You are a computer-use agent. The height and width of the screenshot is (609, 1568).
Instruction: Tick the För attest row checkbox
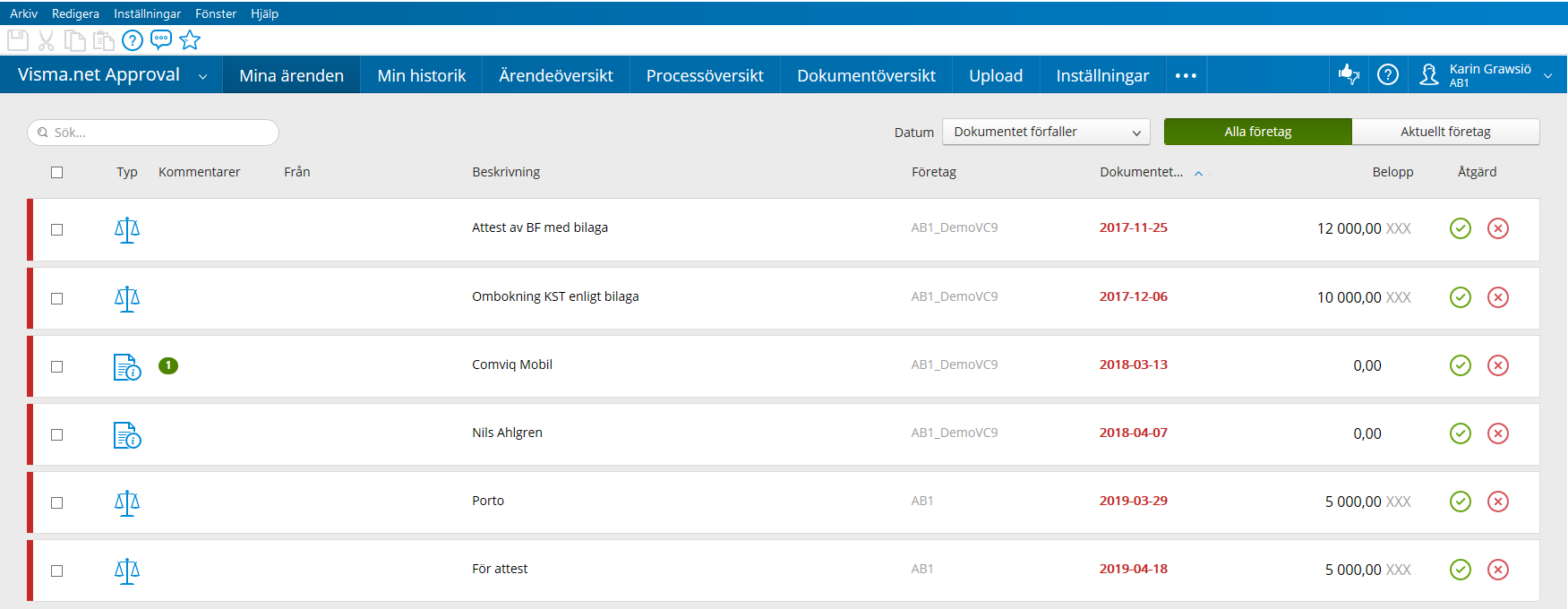tap(57, 570)
